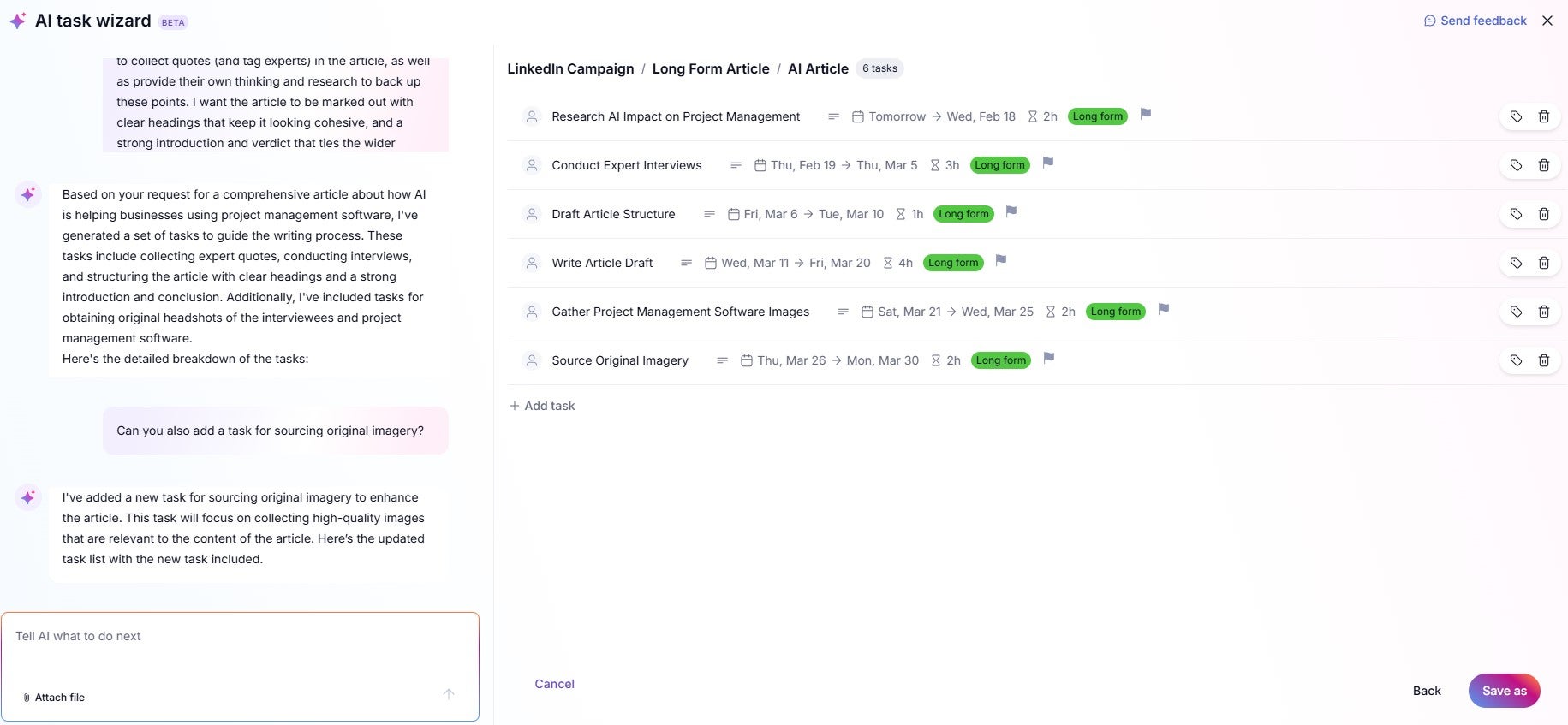Open date range Tomorrow to Wed, Feb 18

(x=933, y=116)
